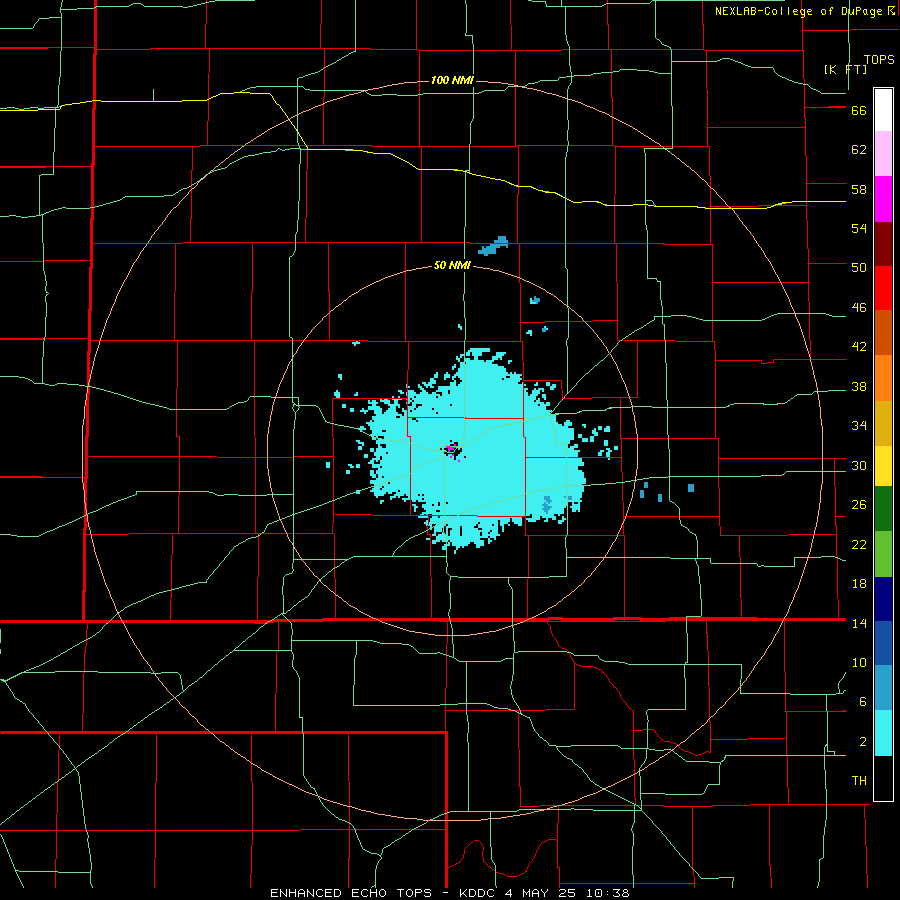Viewport: 900px width, 900px height.
Task: Click the cyan swatch between 2 and 6
Action: coord(883,733)
